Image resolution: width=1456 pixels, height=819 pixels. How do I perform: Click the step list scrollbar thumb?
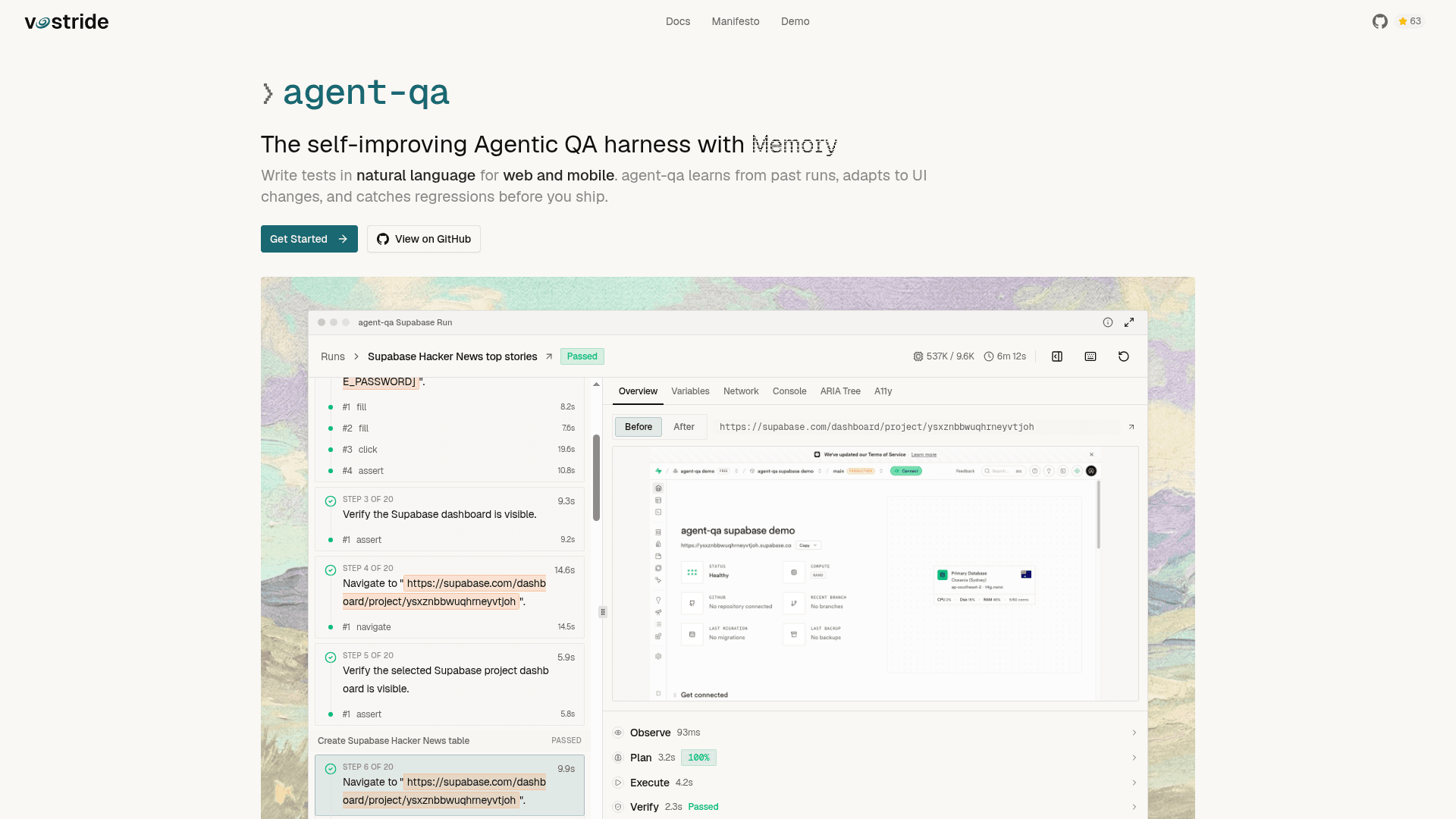coord(597,478)
